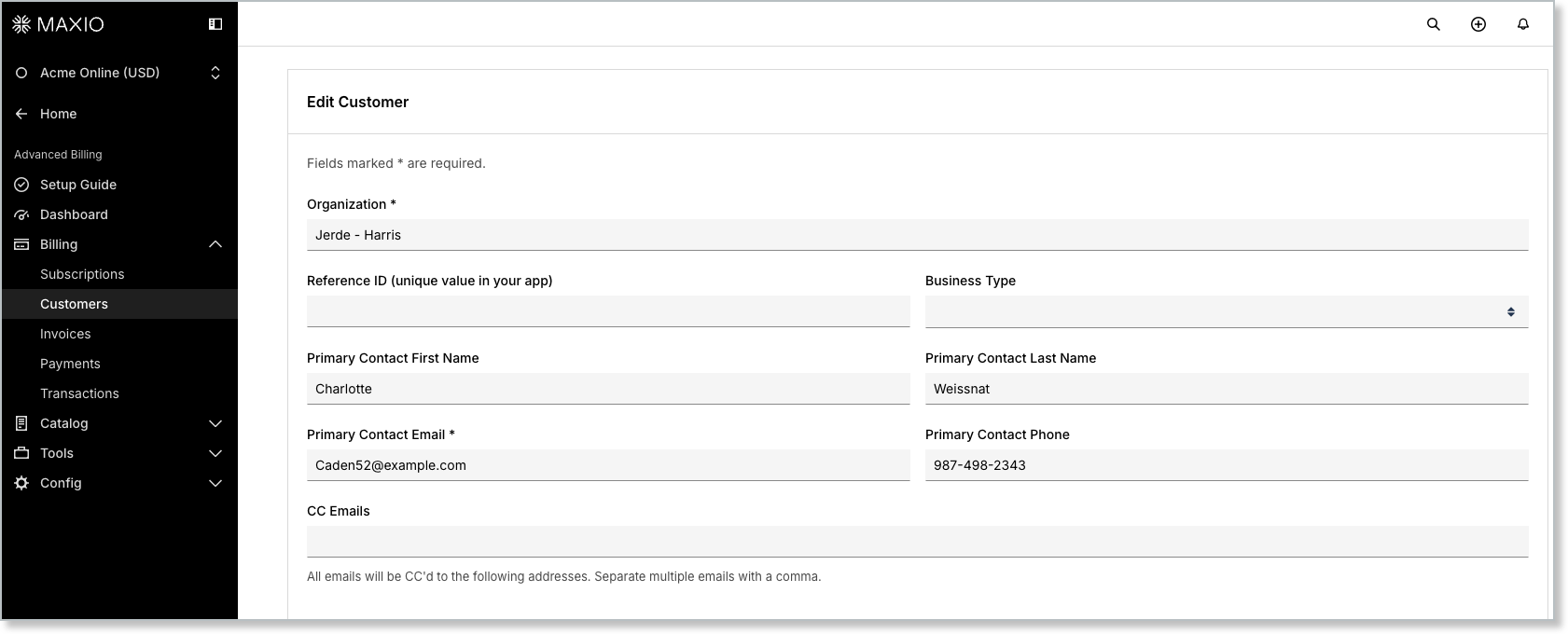Click the plus circle create icon
The image size is (1568, 634).
[x=1478, y=24]
